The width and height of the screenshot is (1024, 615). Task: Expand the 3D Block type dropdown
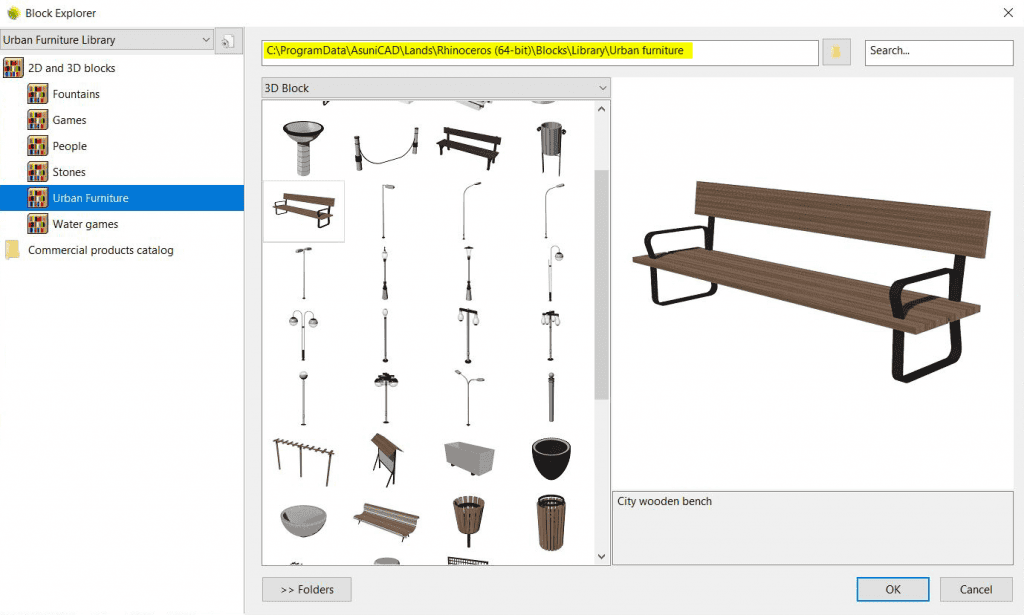436,87
